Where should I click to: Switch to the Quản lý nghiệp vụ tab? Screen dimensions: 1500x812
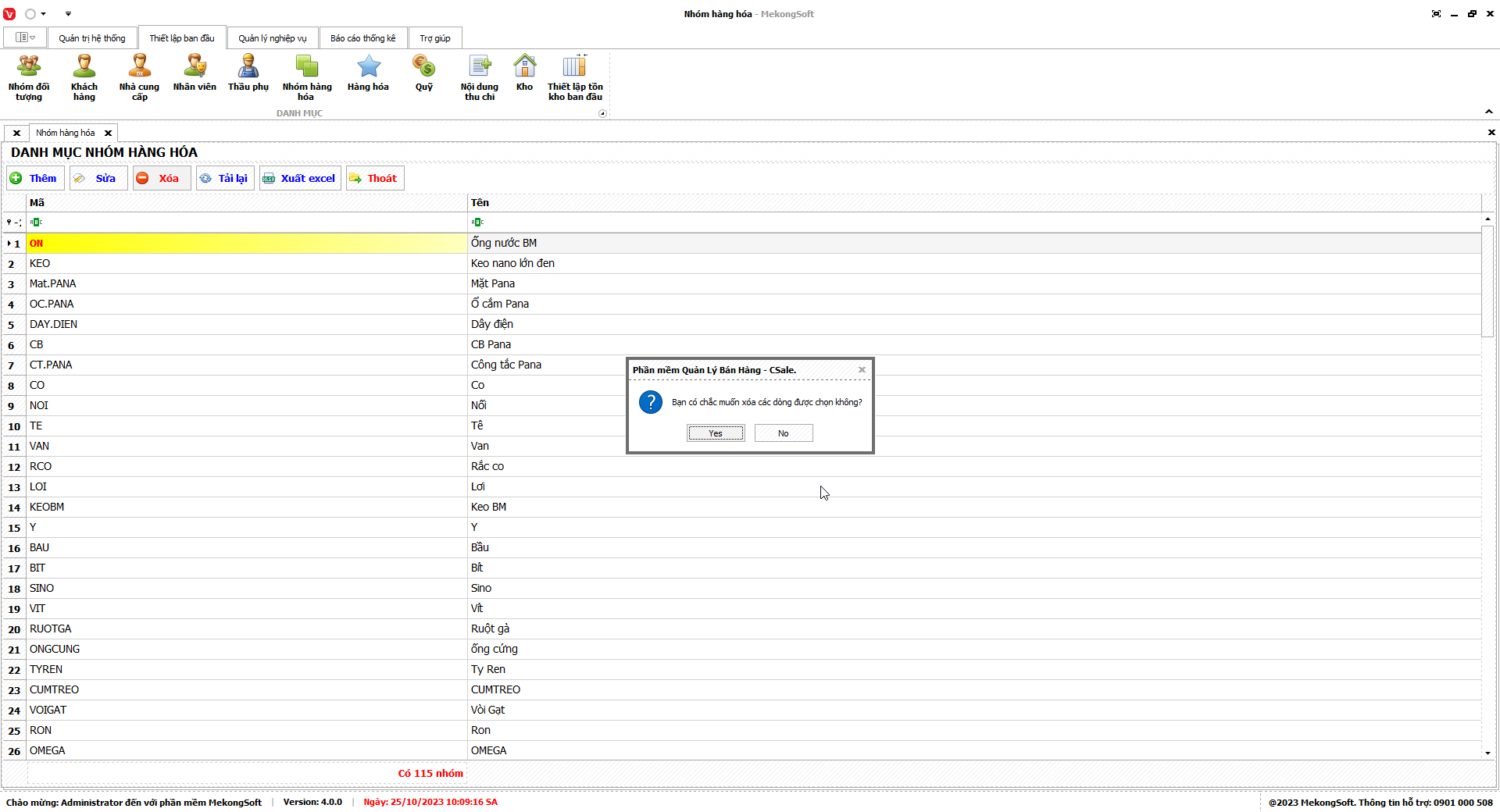click(x=273, y=38)
